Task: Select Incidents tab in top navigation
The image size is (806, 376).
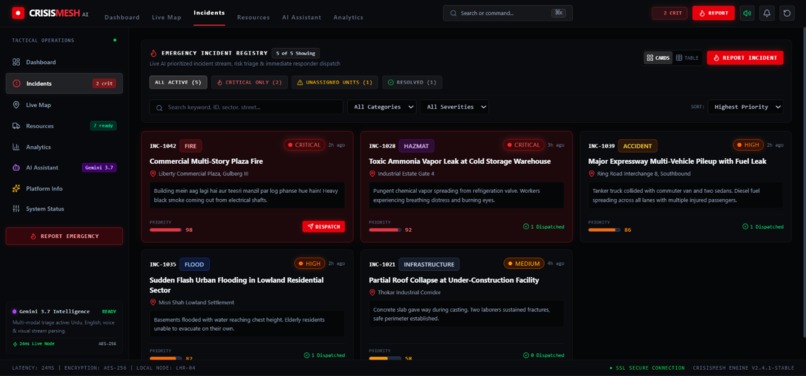Action: [x=209, y=13]
